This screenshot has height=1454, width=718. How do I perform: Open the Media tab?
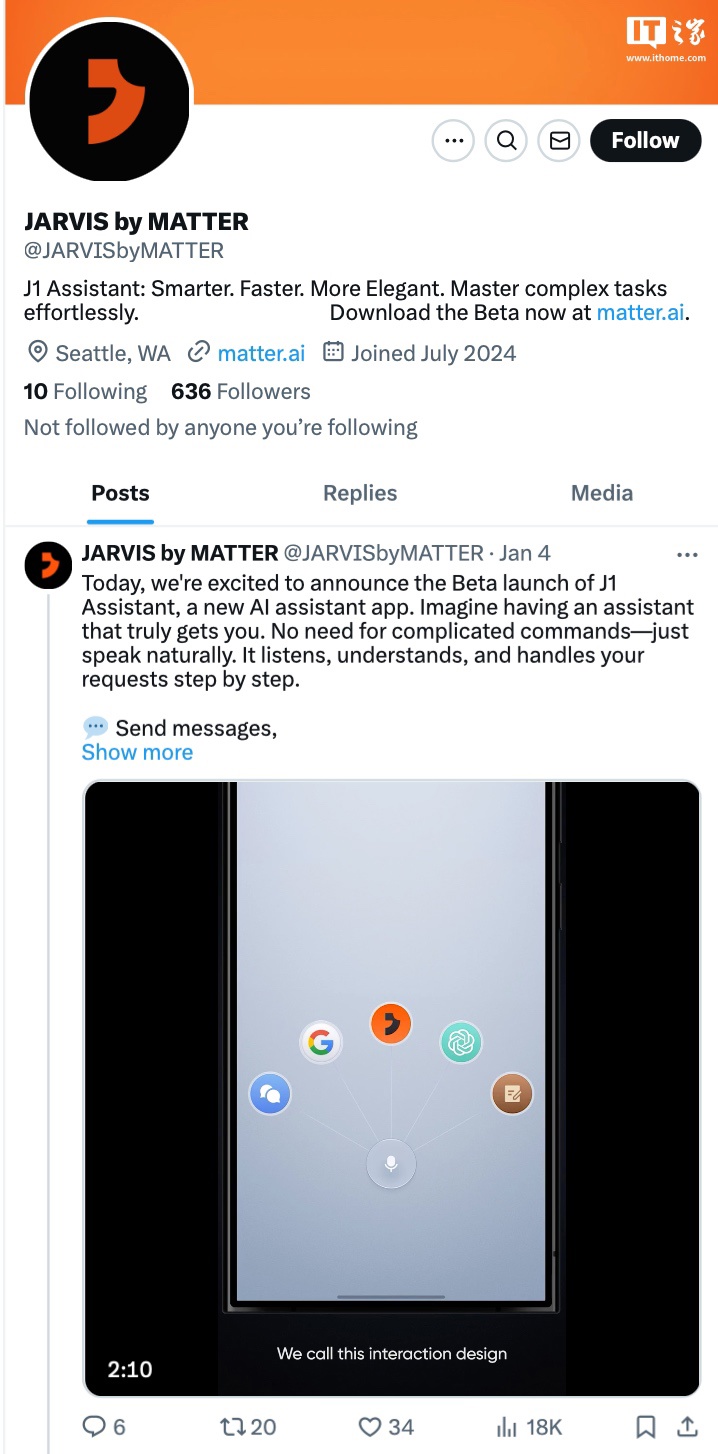[x=602, y=493]
